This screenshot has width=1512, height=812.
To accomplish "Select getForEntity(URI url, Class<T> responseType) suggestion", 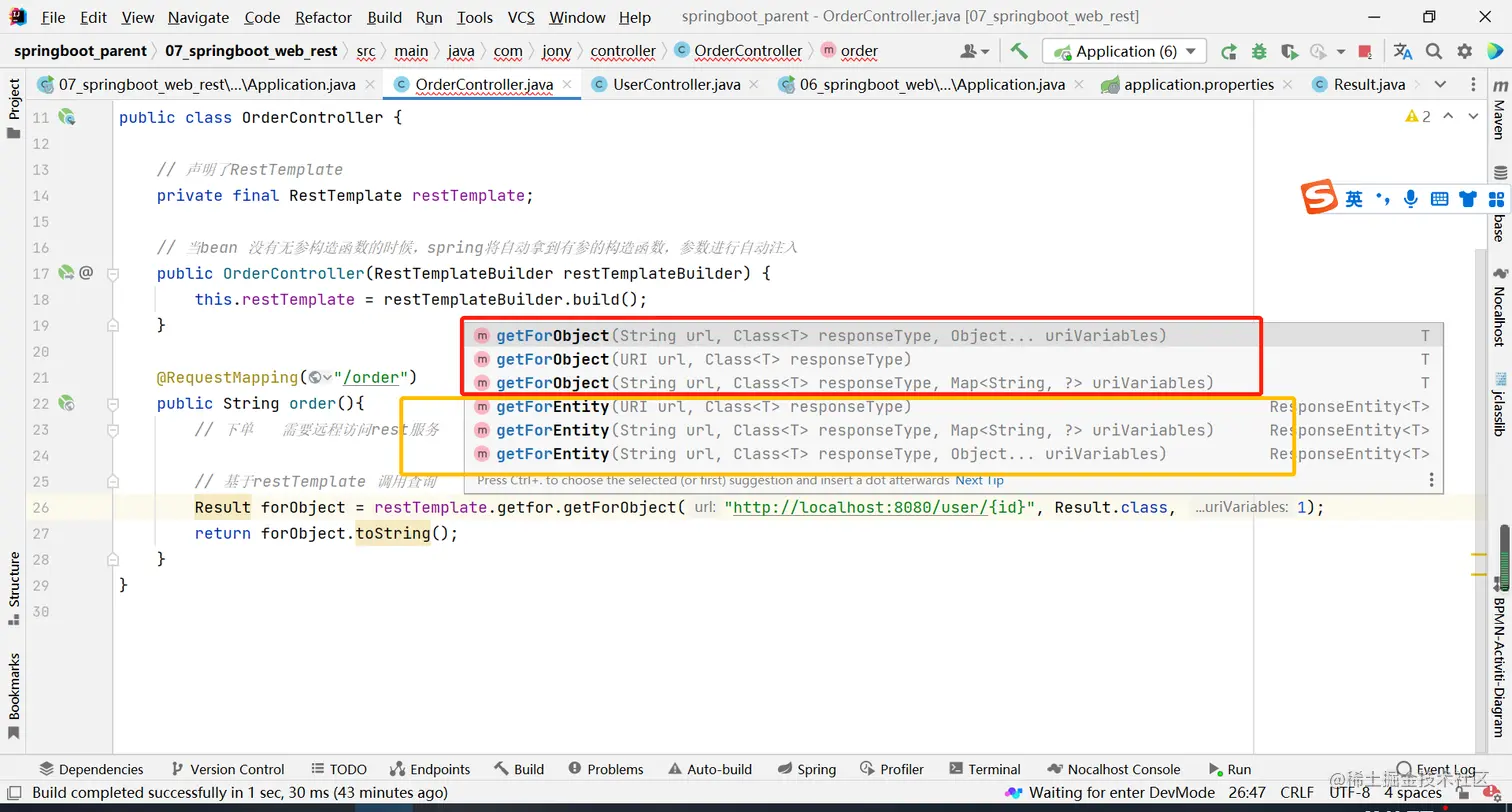I will tap(952, 406).
